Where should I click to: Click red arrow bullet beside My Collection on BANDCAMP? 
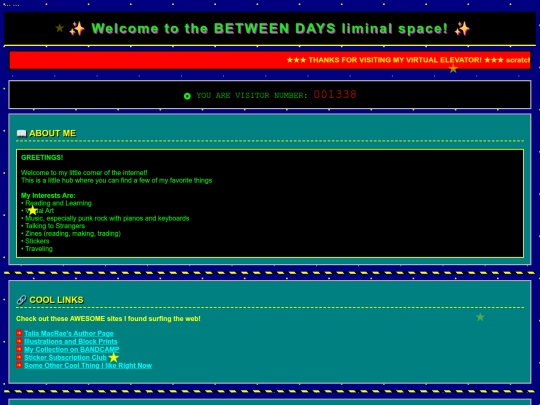point(19,349)
